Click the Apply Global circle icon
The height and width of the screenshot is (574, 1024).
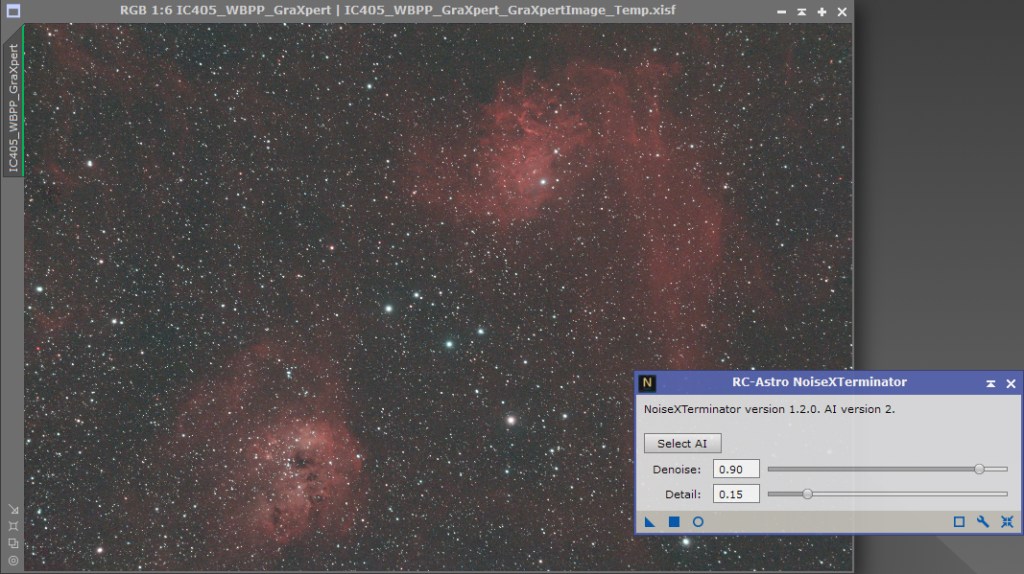click(x=698, y=521)
